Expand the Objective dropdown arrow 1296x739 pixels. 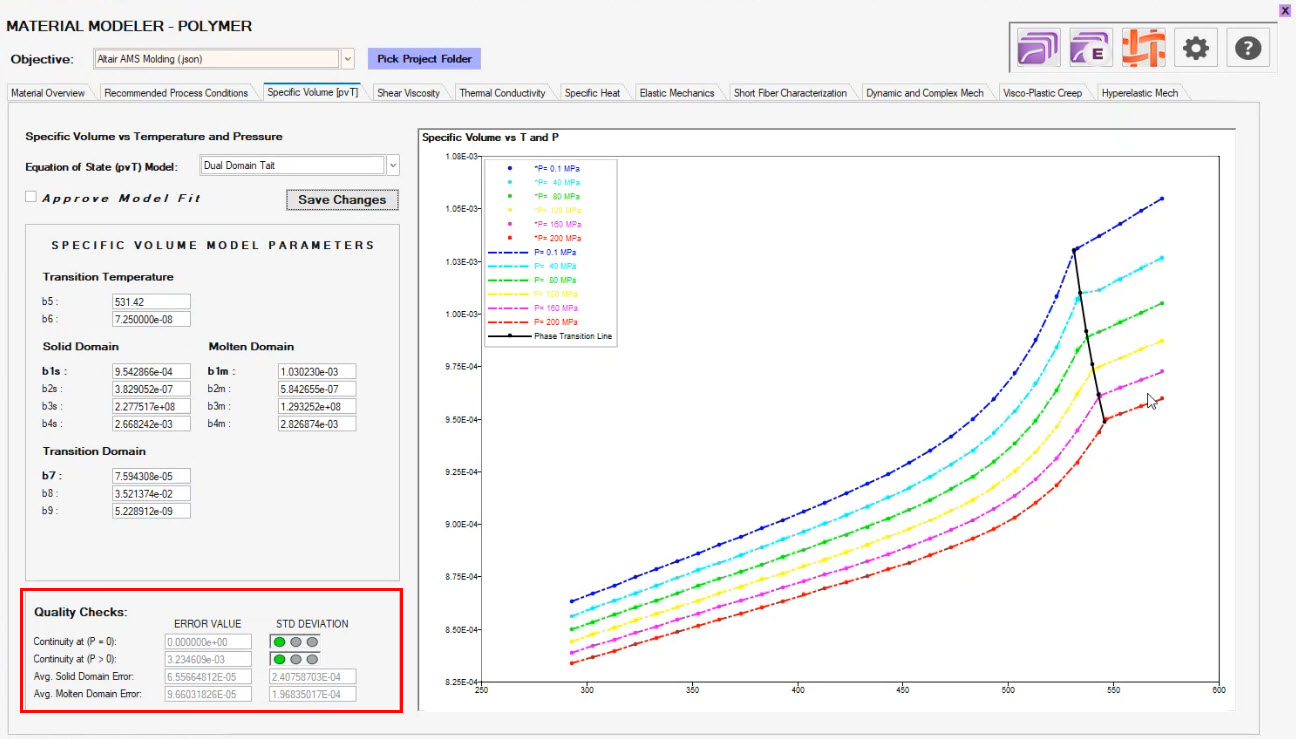[347, 59]
